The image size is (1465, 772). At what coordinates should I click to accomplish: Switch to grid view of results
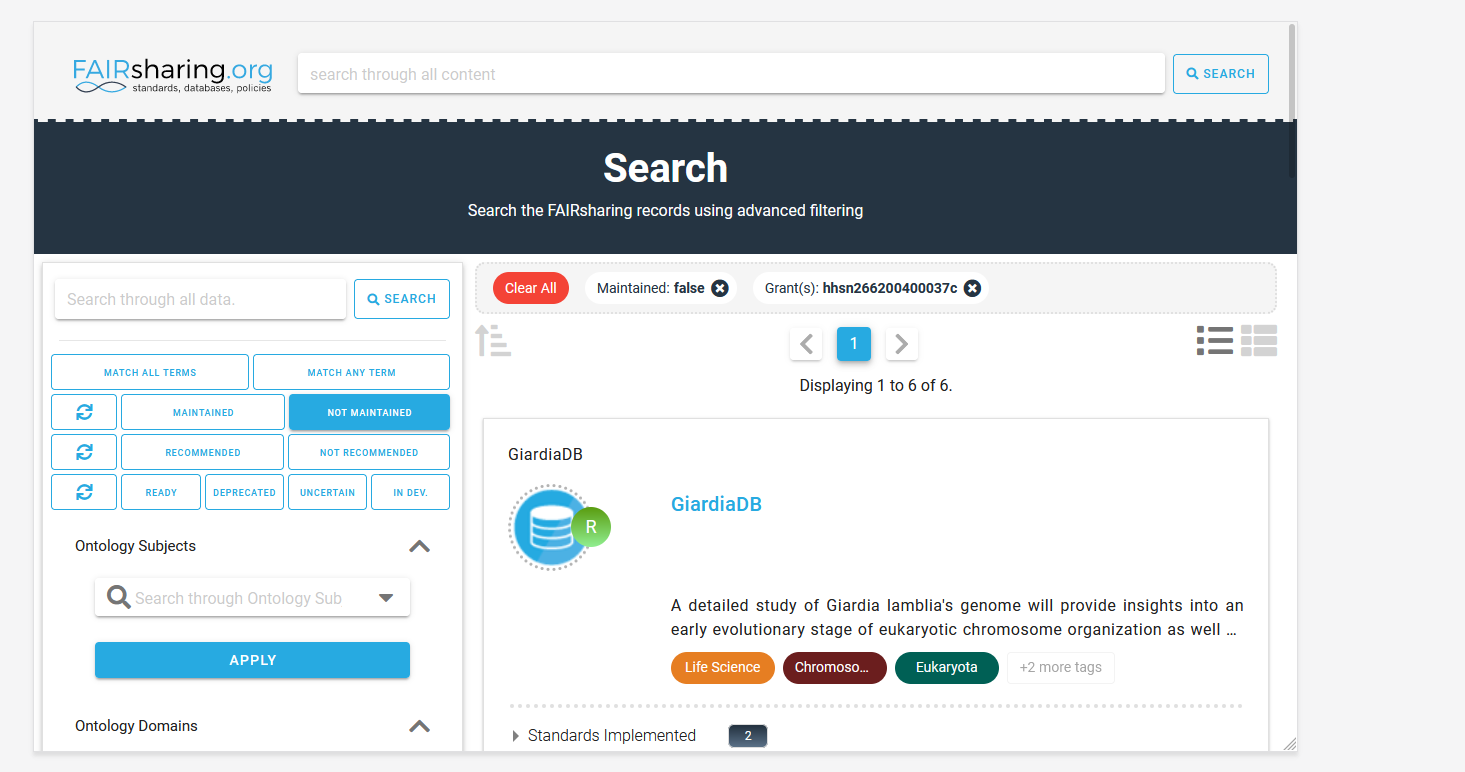1259,340
